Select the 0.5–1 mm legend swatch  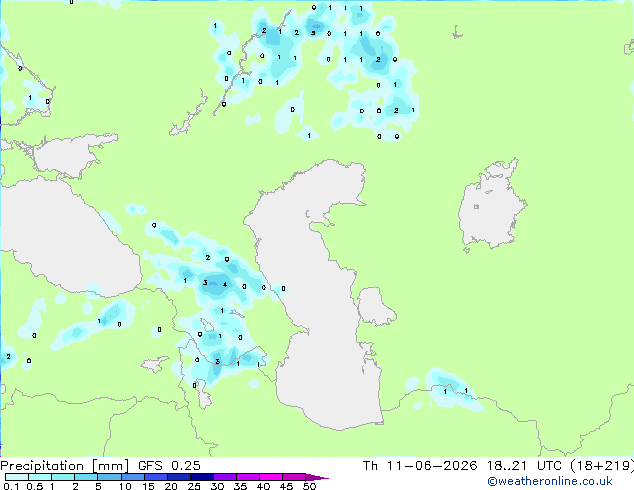pyautogui.click(x=40, y=477)
